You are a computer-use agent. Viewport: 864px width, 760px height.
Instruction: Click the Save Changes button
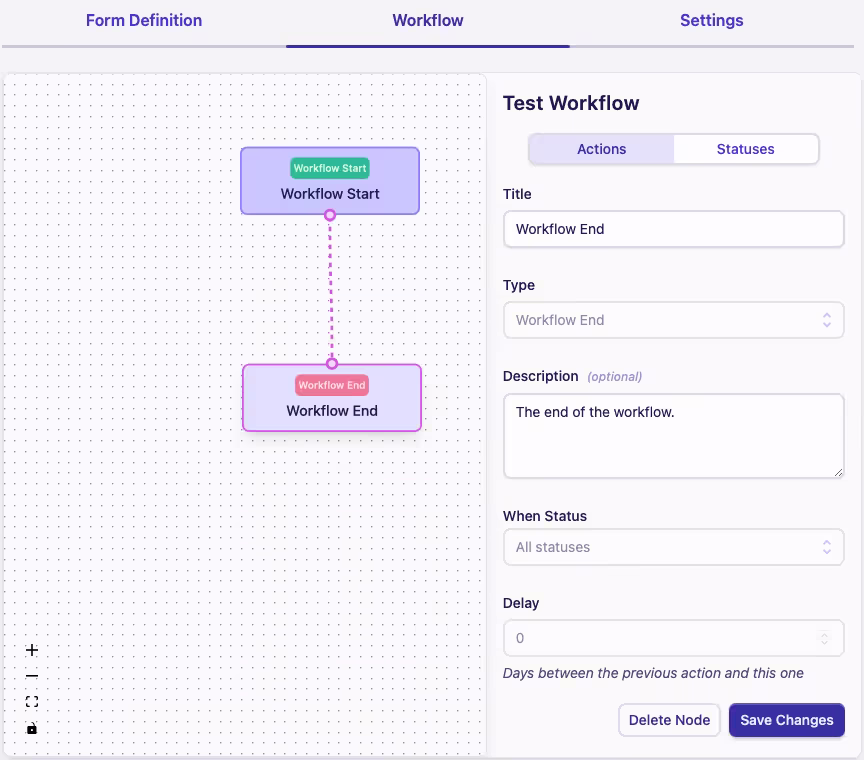(x=786, y=720)
